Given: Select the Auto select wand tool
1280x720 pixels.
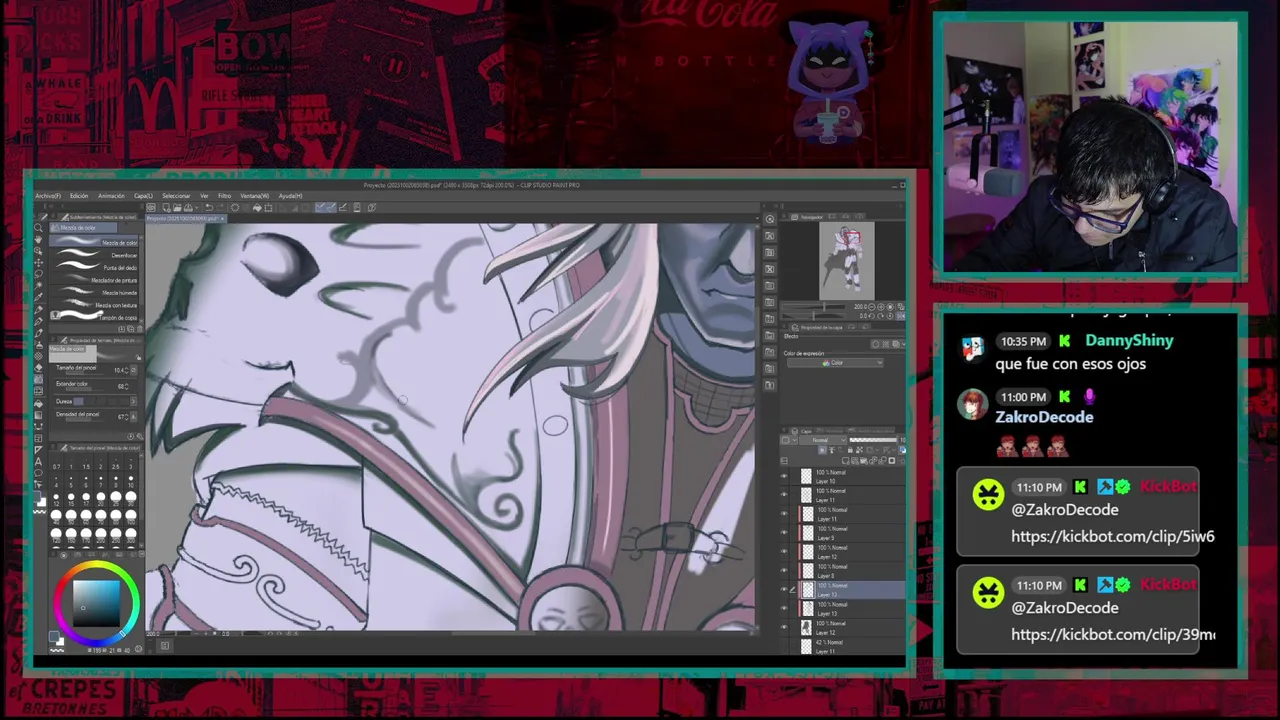Looking at the screenshot, I should pyautogui.click(x=38, y=285).
